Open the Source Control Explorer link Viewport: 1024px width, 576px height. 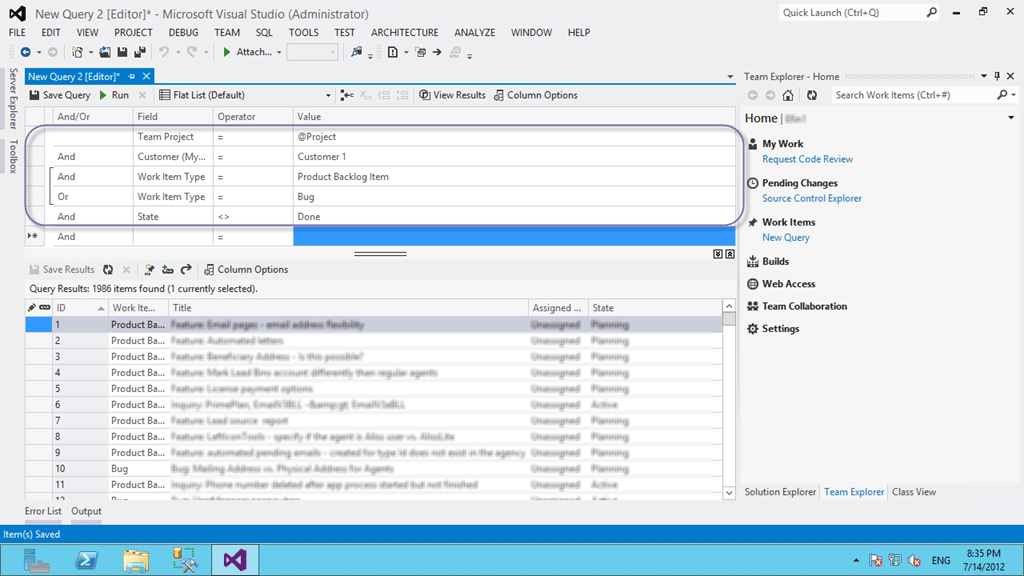812,199
